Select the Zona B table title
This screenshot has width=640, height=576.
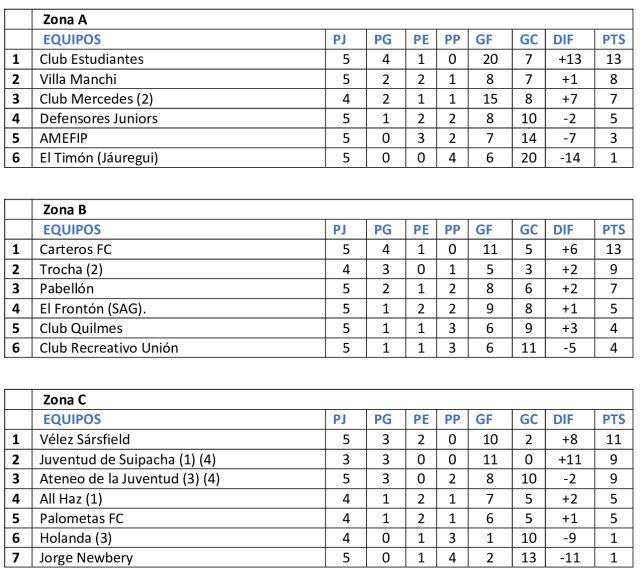pyautogui.click(x=65, y=210)
